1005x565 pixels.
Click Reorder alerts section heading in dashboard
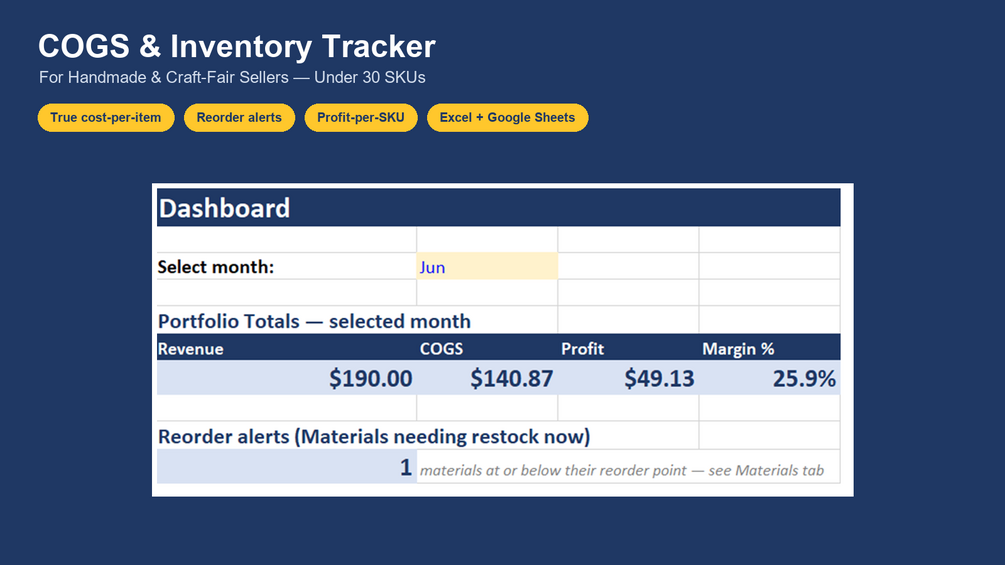point(374,436)
